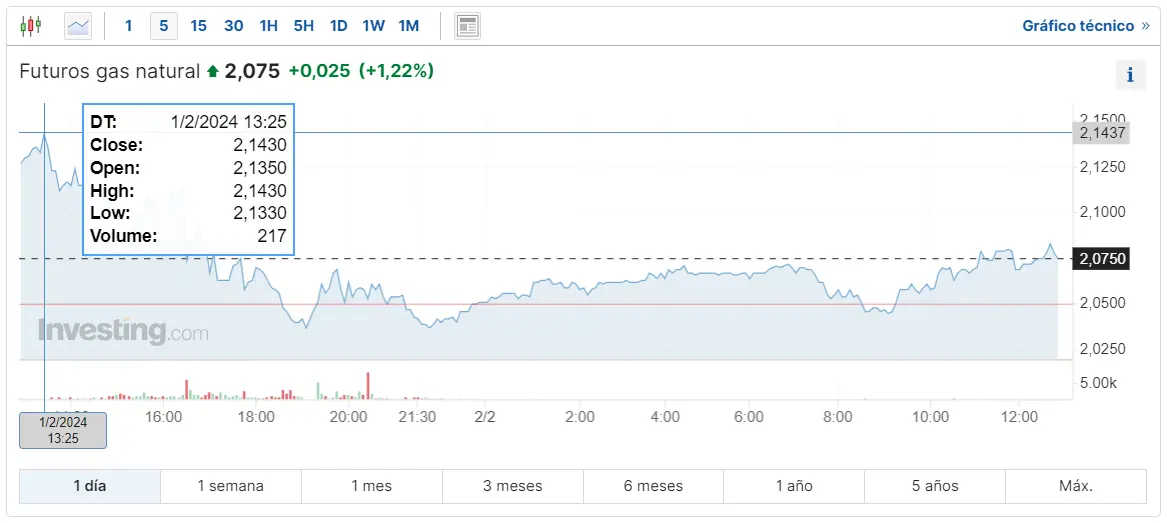Screen dimensions: 1167x523
Task: Select the 5 minute interval
Action: tap(164, 26)
